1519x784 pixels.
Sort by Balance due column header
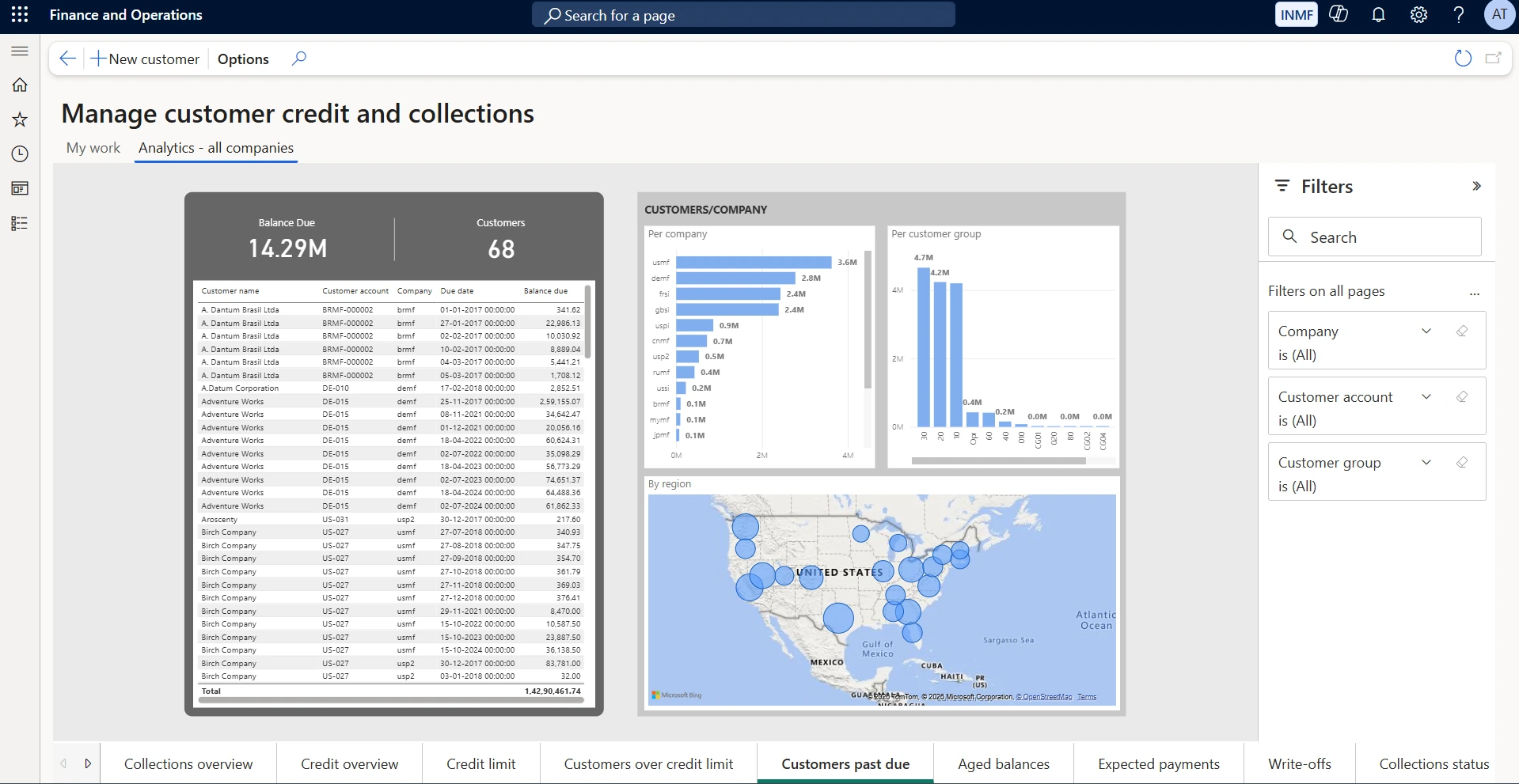[545, 291]
